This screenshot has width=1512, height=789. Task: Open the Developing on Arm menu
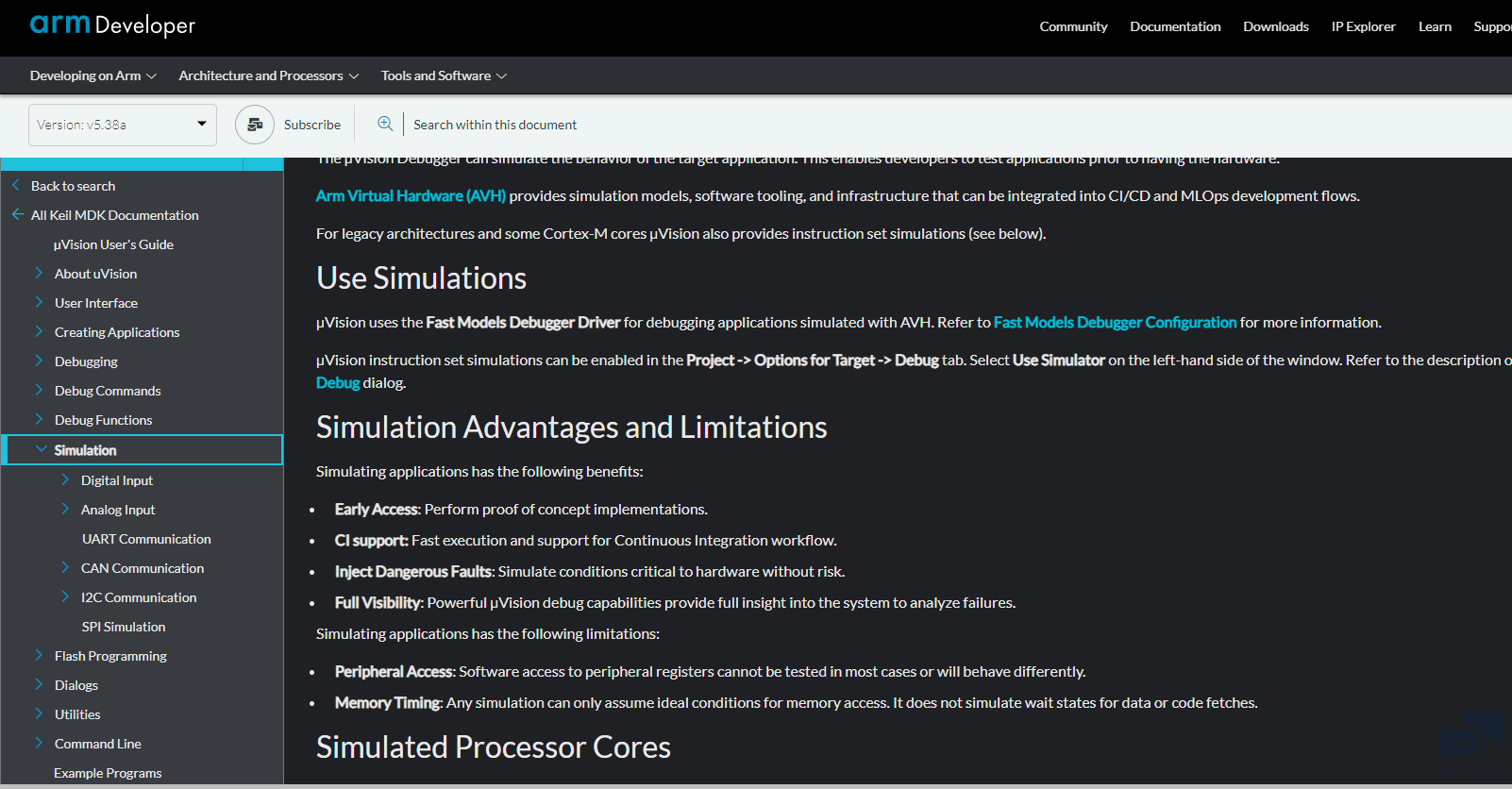coord(92,76)
